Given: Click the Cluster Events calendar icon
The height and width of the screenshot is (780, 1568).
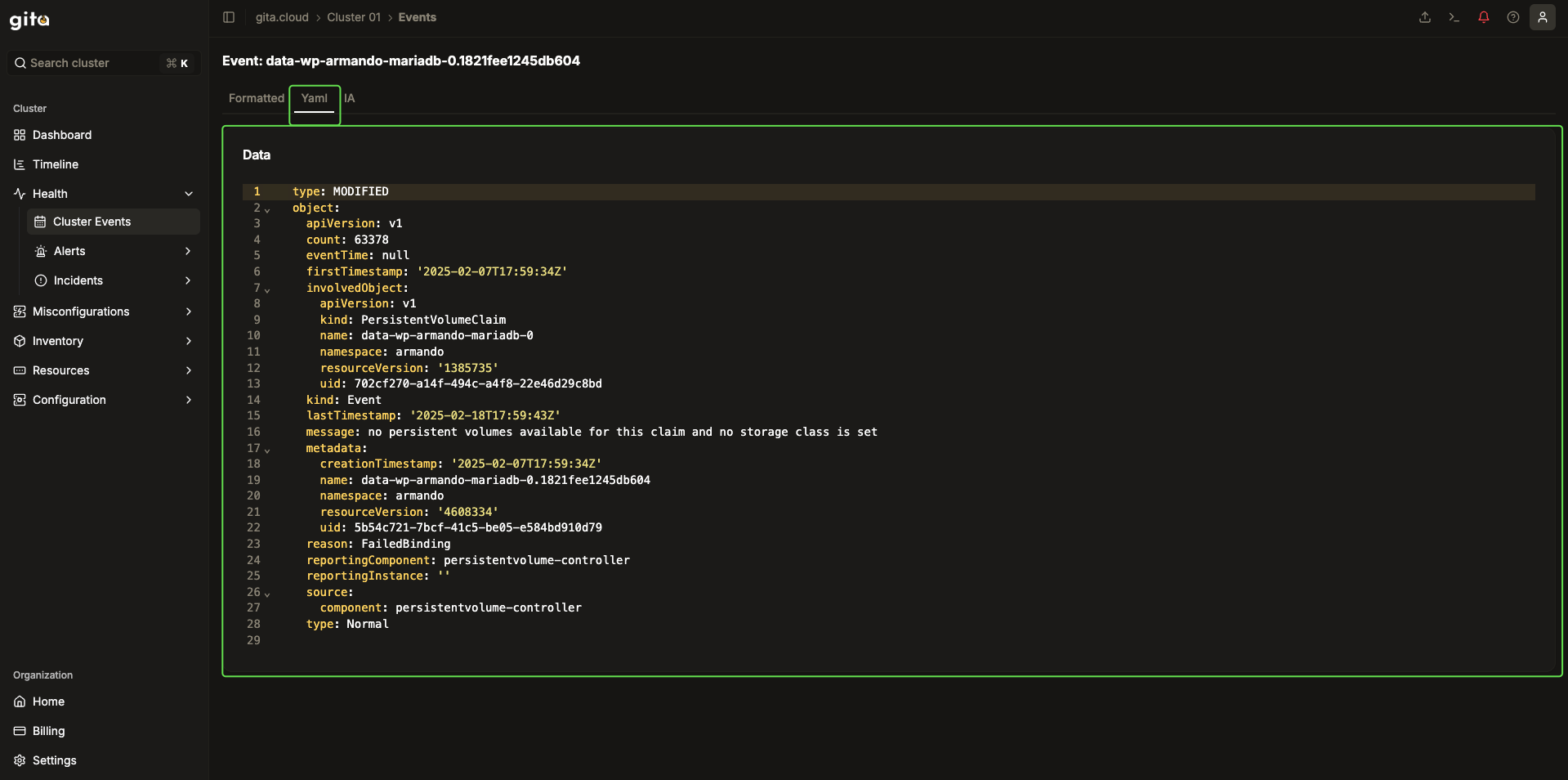Looking at the screenshot, I should [x=40, y=222].
